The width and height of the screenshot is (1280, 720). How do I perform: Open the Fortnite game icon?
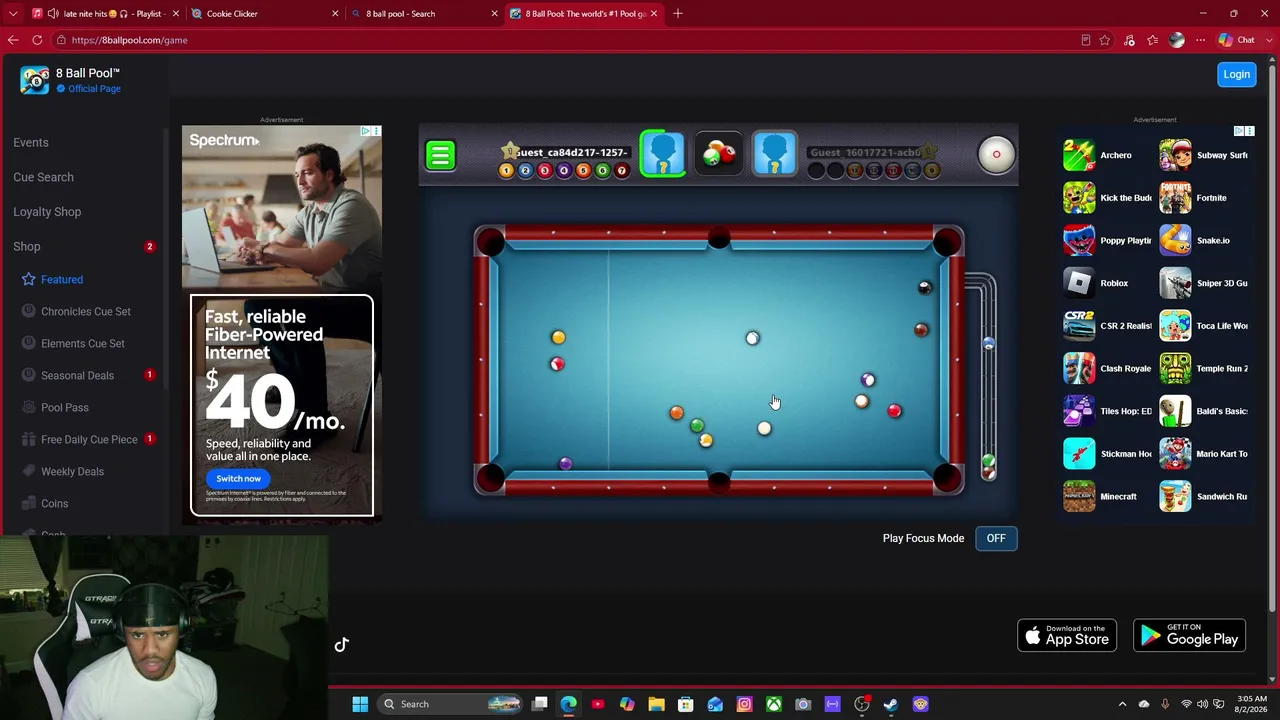pyautogui.click(x=1175, y=198)
